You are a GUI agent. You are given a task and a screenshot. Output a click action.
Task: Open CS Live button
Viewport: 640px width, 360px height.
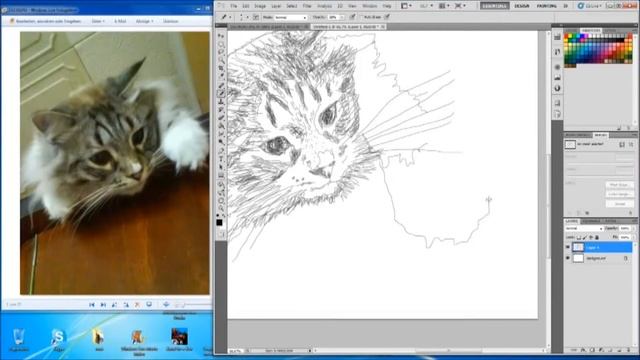[x=590, y=6]
